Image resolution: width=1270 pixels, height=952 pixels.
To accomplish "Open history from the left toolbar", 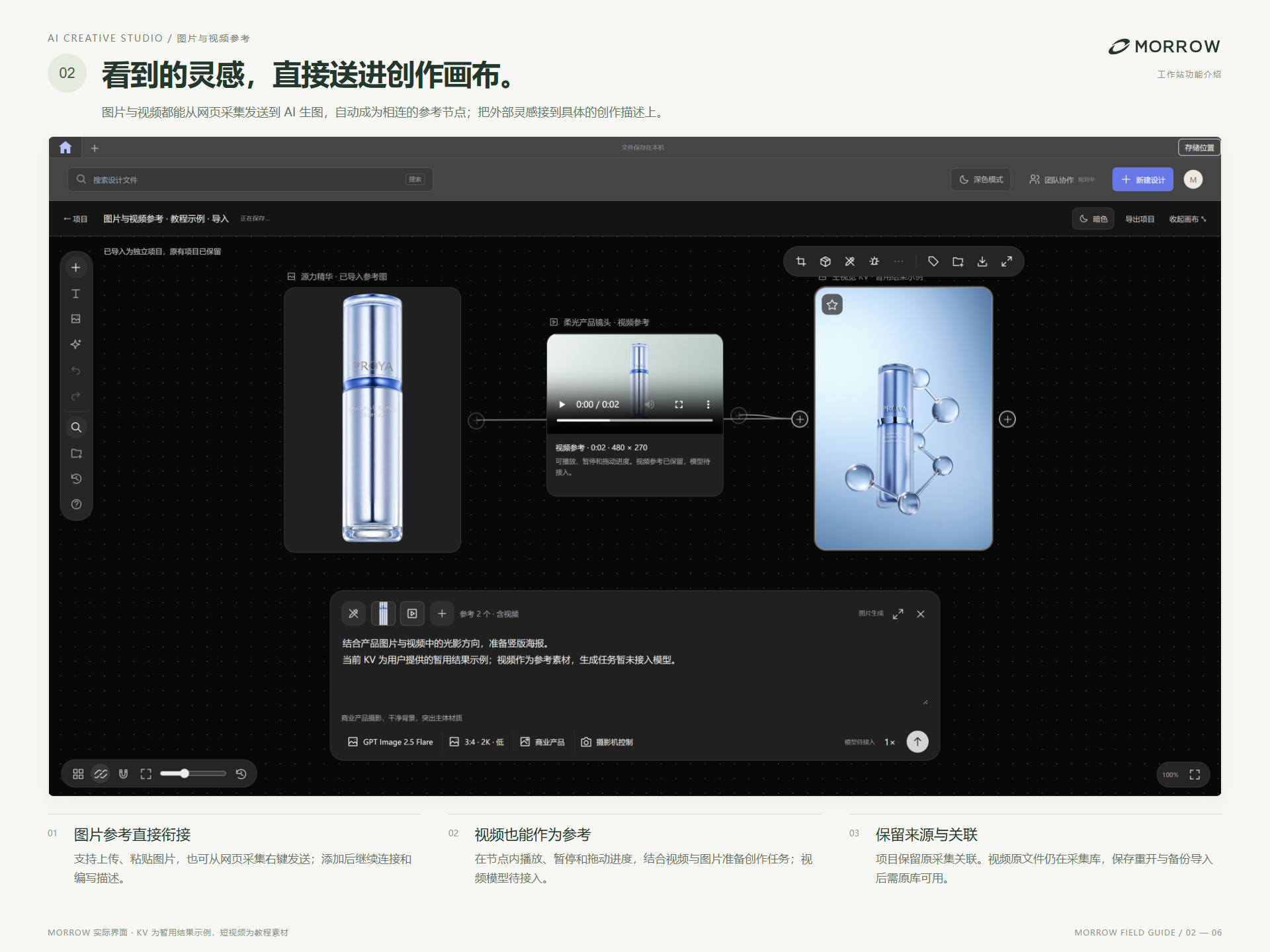I will [x=76, y=479].
